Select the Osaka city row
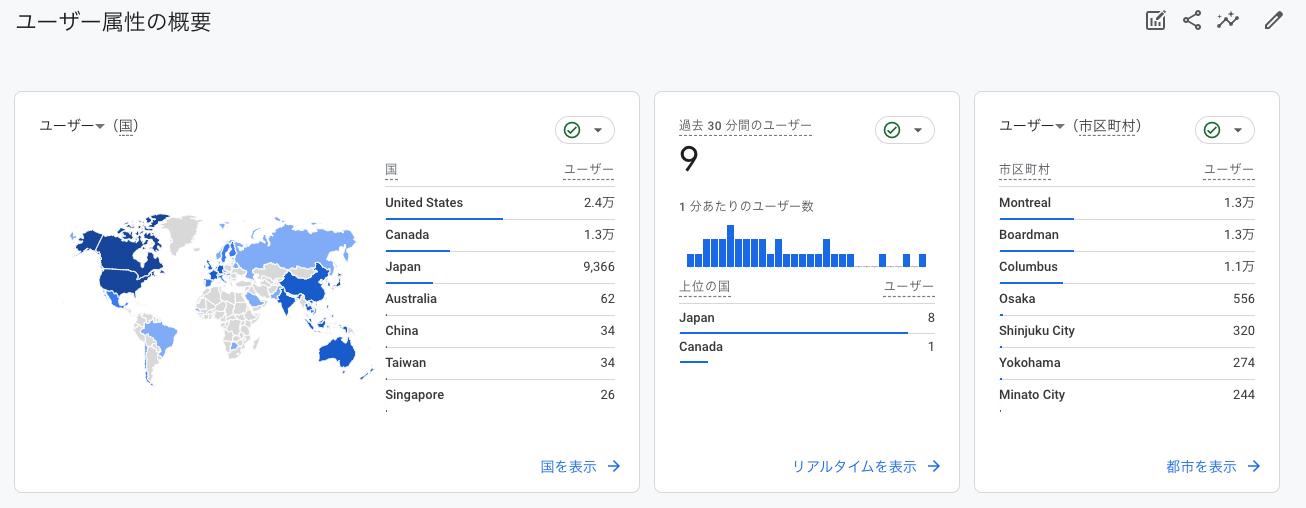This screenshot has height=508, width=1306. [1127, 299]
